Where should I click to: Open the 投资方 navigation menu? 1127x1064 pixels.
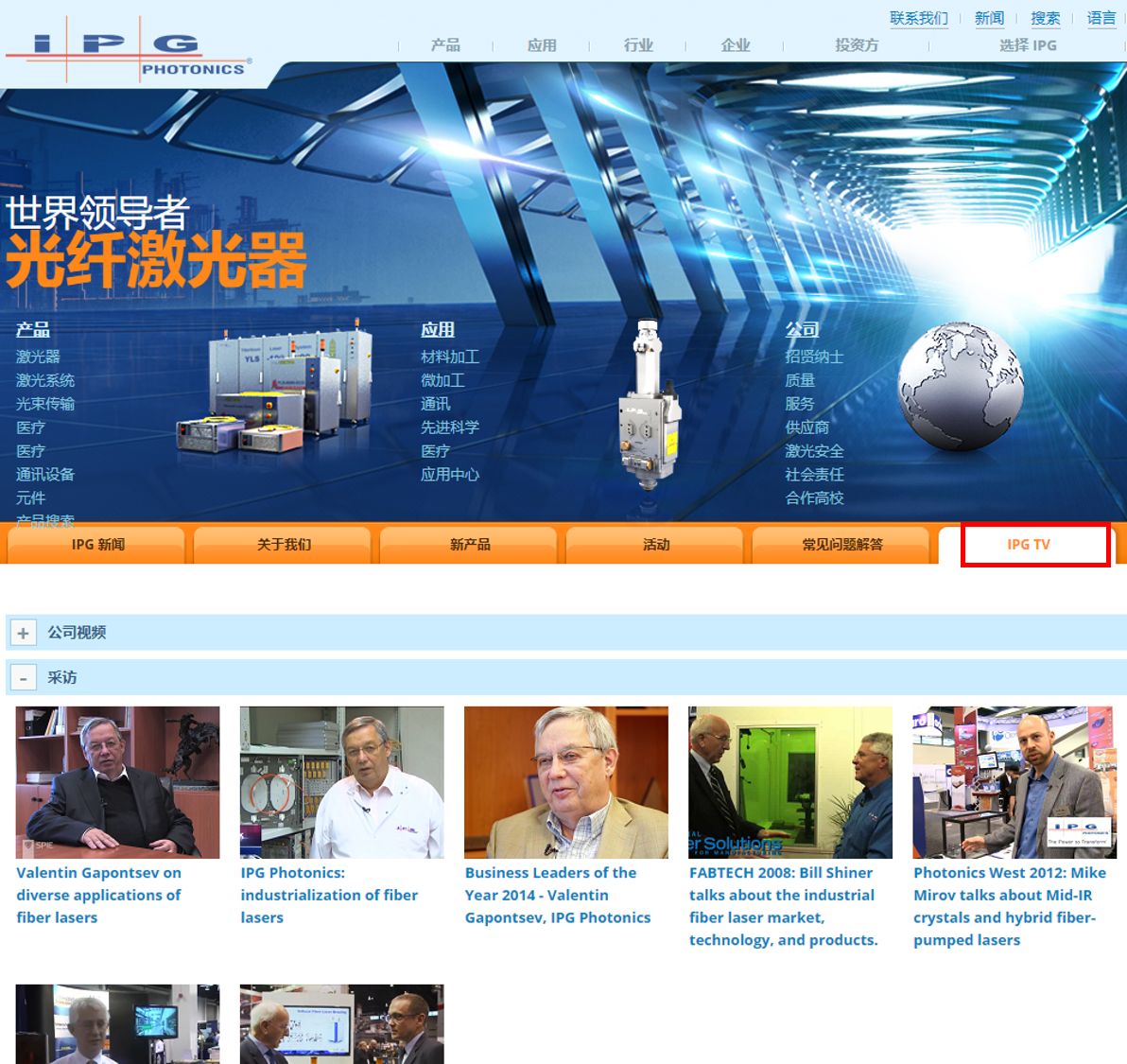coord(856,45)
